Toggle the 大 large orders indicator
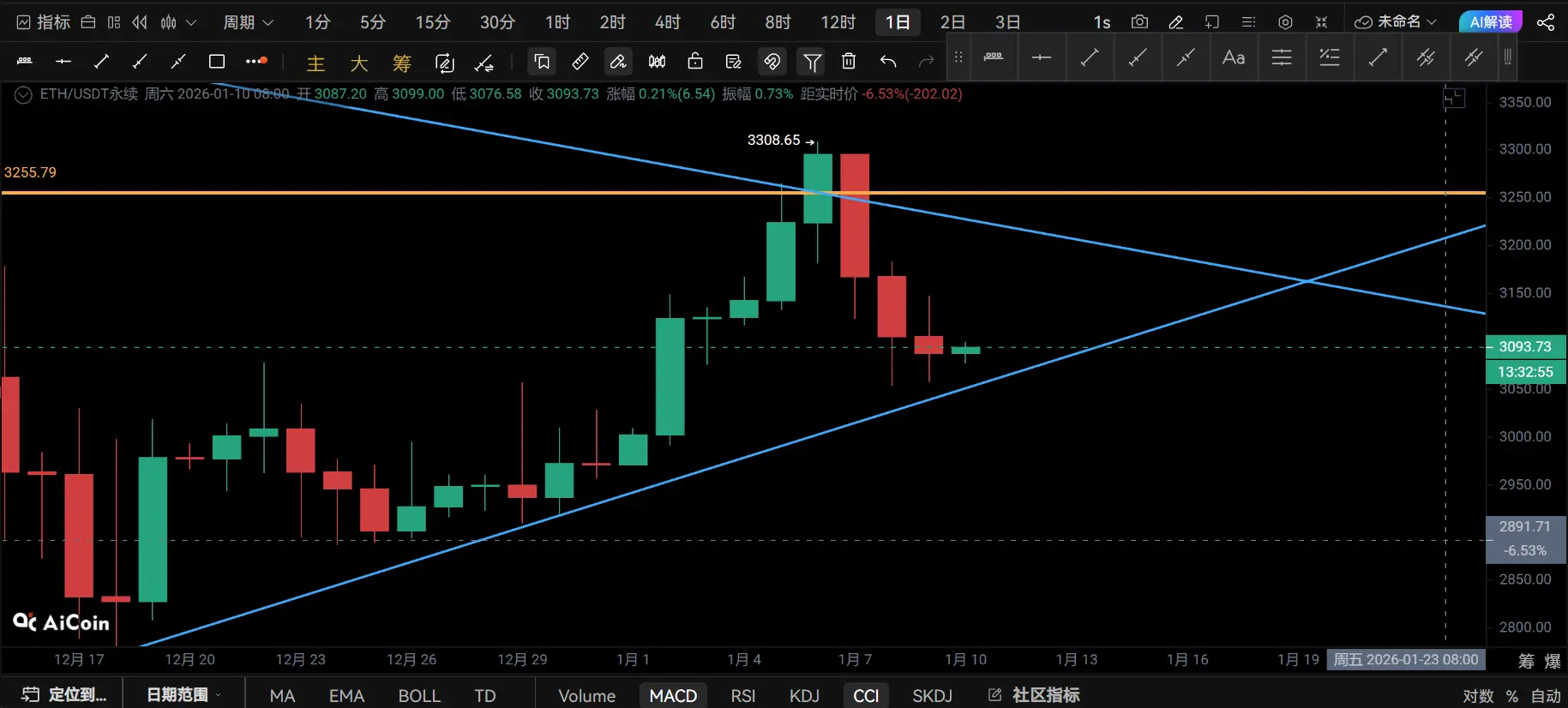 point(359,63)
